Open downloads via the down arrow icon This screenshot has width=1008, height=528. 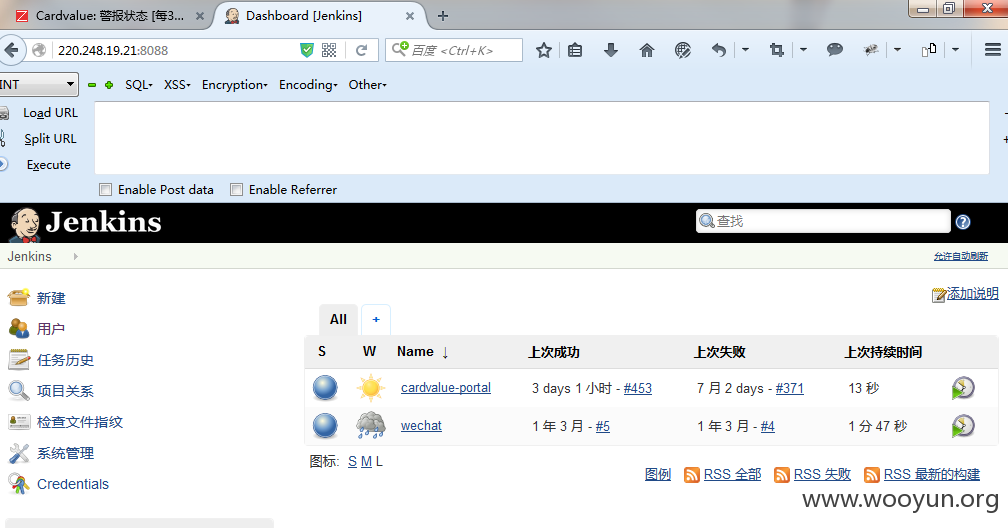611,50
